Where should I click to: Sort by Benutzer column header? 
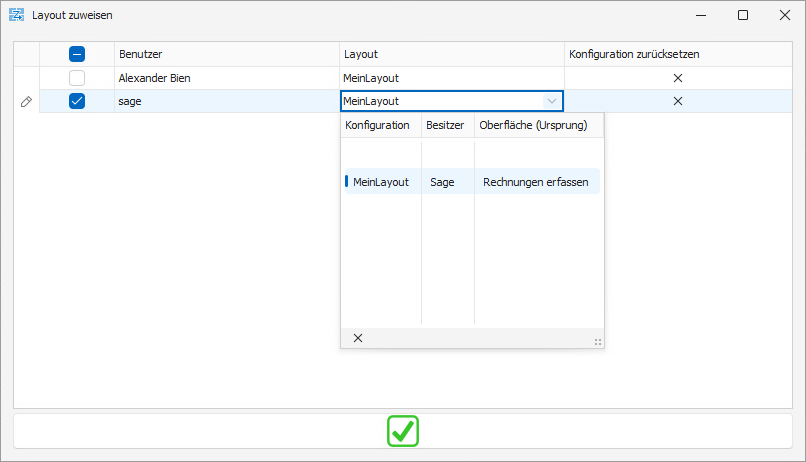click(x=226, y=54)
